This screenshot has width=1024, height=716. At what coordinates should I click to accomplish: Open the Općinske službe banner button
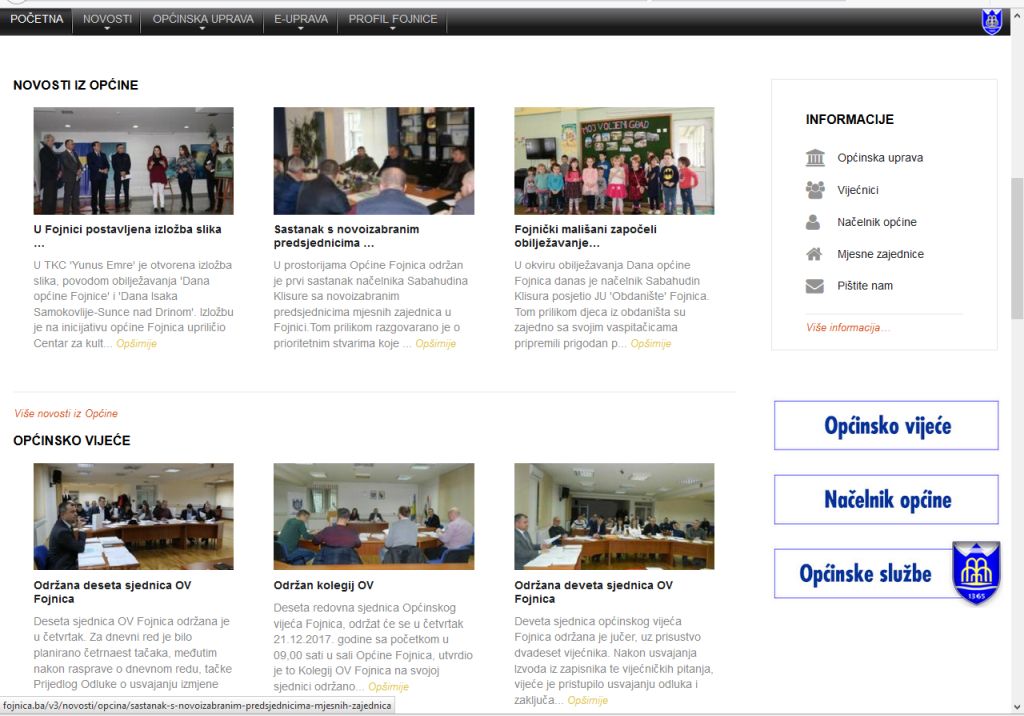pyautogui.click(x=864, y=574)
